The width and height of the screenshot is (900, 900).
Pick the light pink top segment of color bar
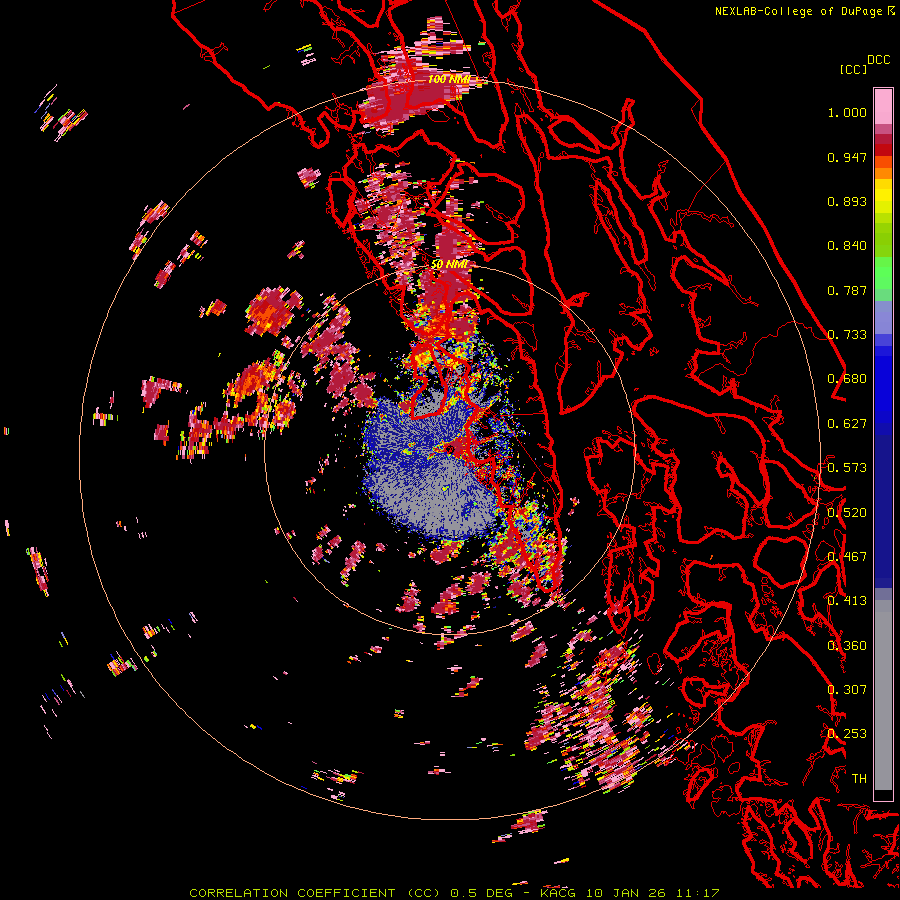point(883,106)
